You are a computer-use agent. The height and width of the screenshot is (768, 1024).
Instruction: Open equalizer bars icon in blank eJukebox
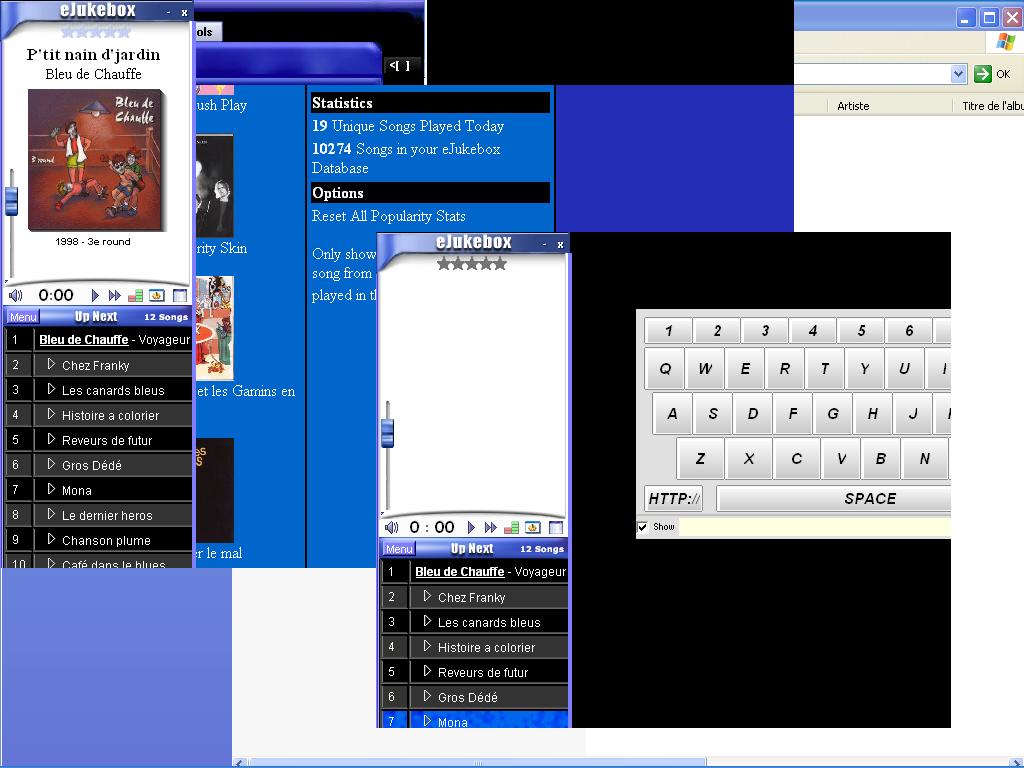pos(512,528)
